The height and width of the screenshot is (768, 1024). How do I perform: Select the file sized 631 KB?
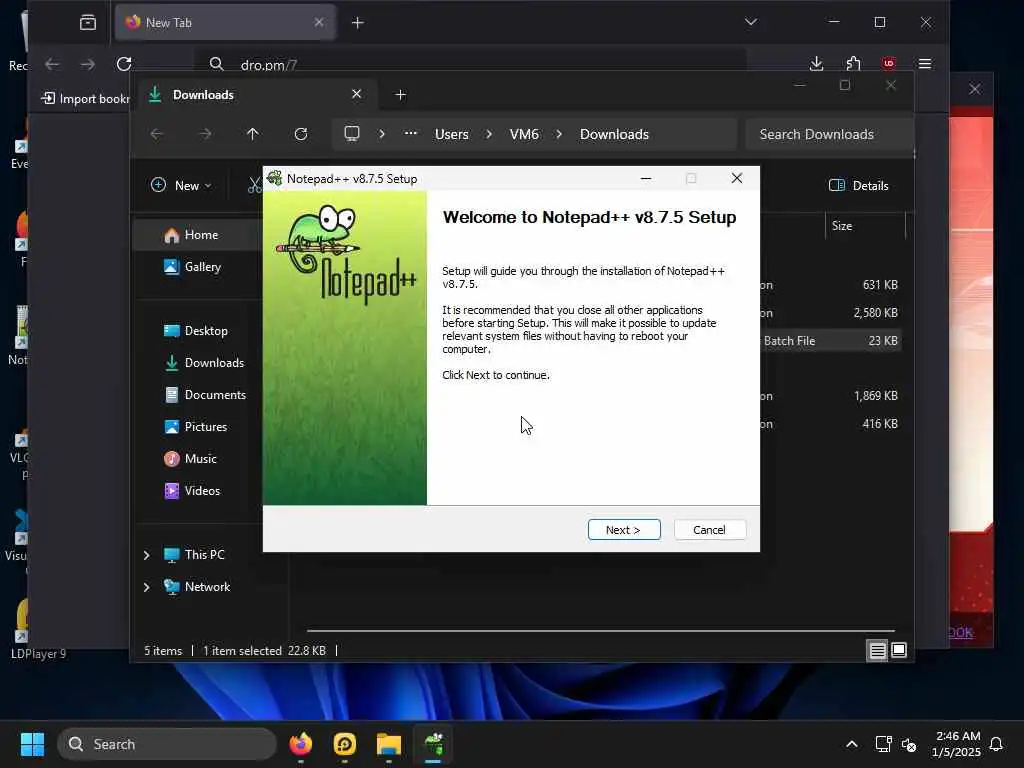point(831,285)
